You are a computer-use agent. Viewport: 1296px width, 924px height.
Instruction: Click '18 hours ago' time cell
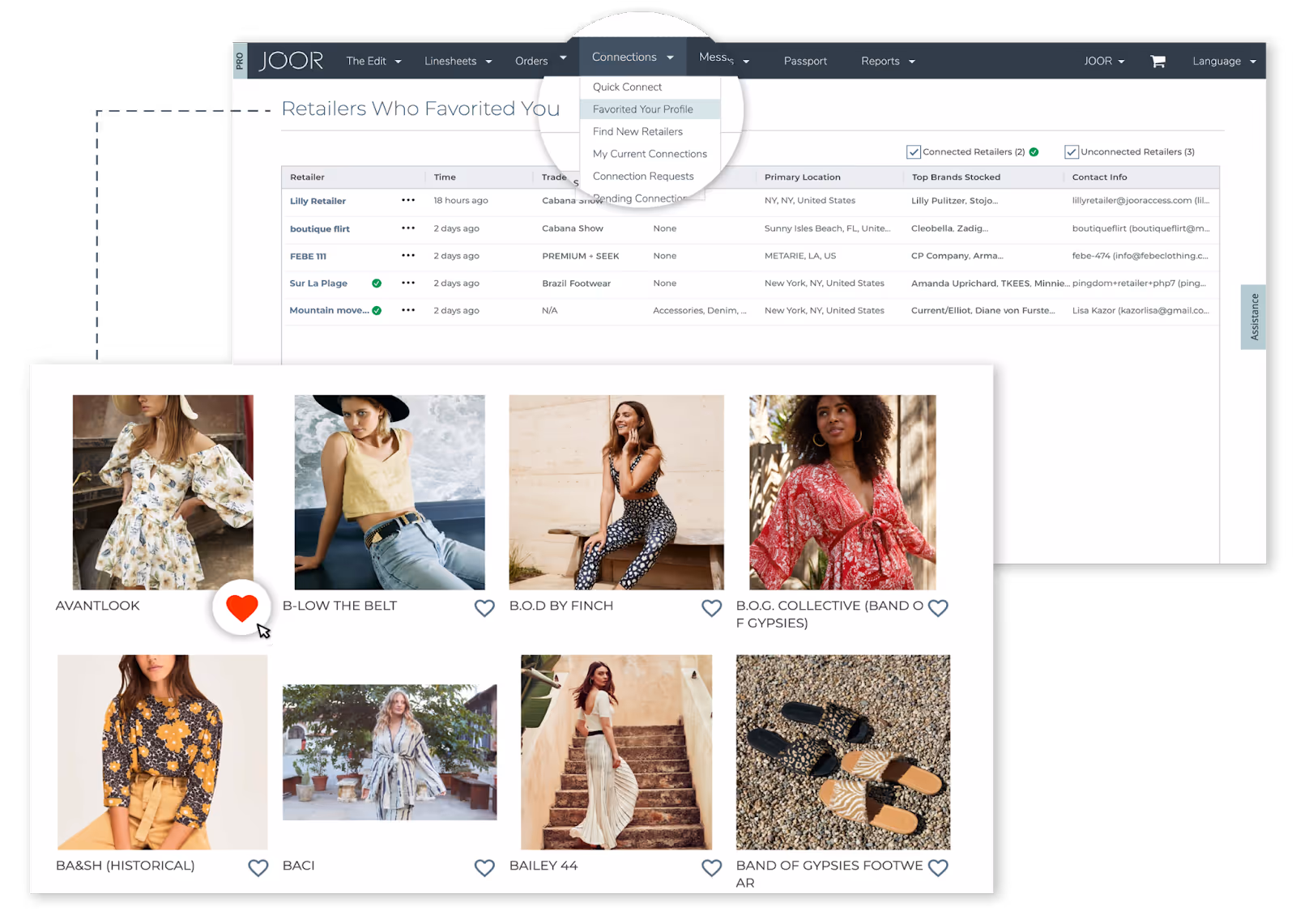click(x=460, y=200)
